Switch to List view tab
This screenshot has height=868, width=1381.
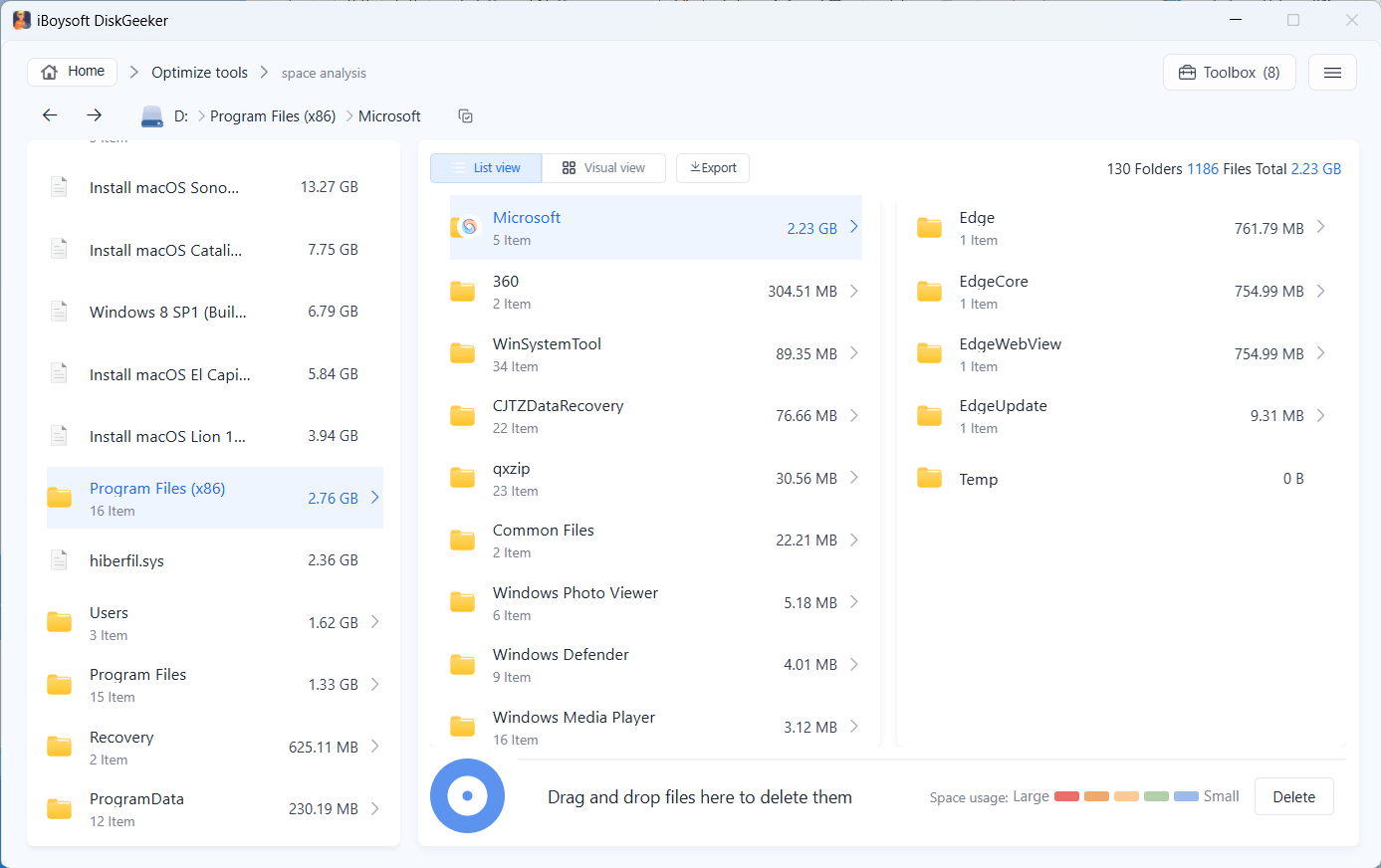coord(486,168)
